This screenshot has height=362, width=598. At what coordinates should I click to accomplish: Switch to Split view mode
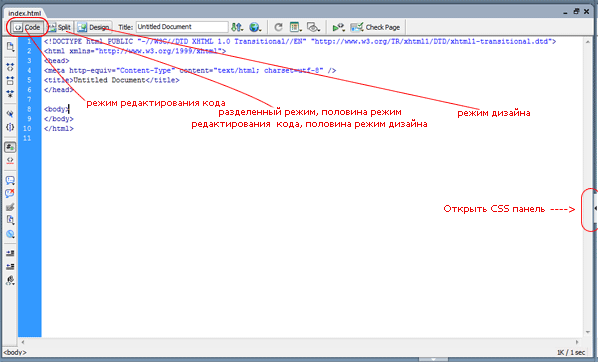[59, 27]
